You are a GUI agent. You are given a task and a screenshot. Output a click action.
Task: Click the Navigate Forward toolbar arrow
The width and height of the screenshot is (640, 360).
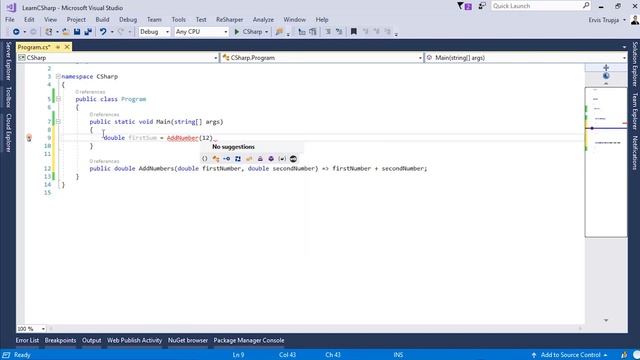click(x=33, y=31)
